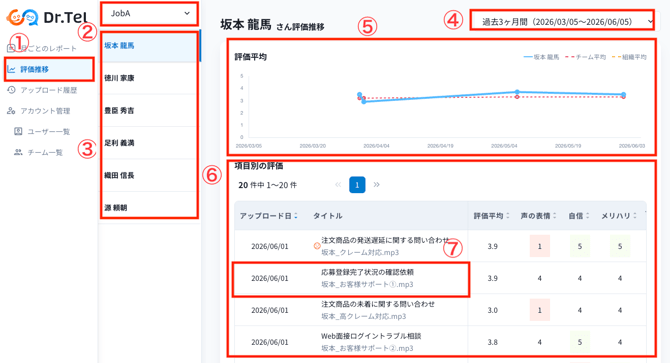
Task: Click the 20 件中 1〜20 件 count text
Action: pos(267,185)
